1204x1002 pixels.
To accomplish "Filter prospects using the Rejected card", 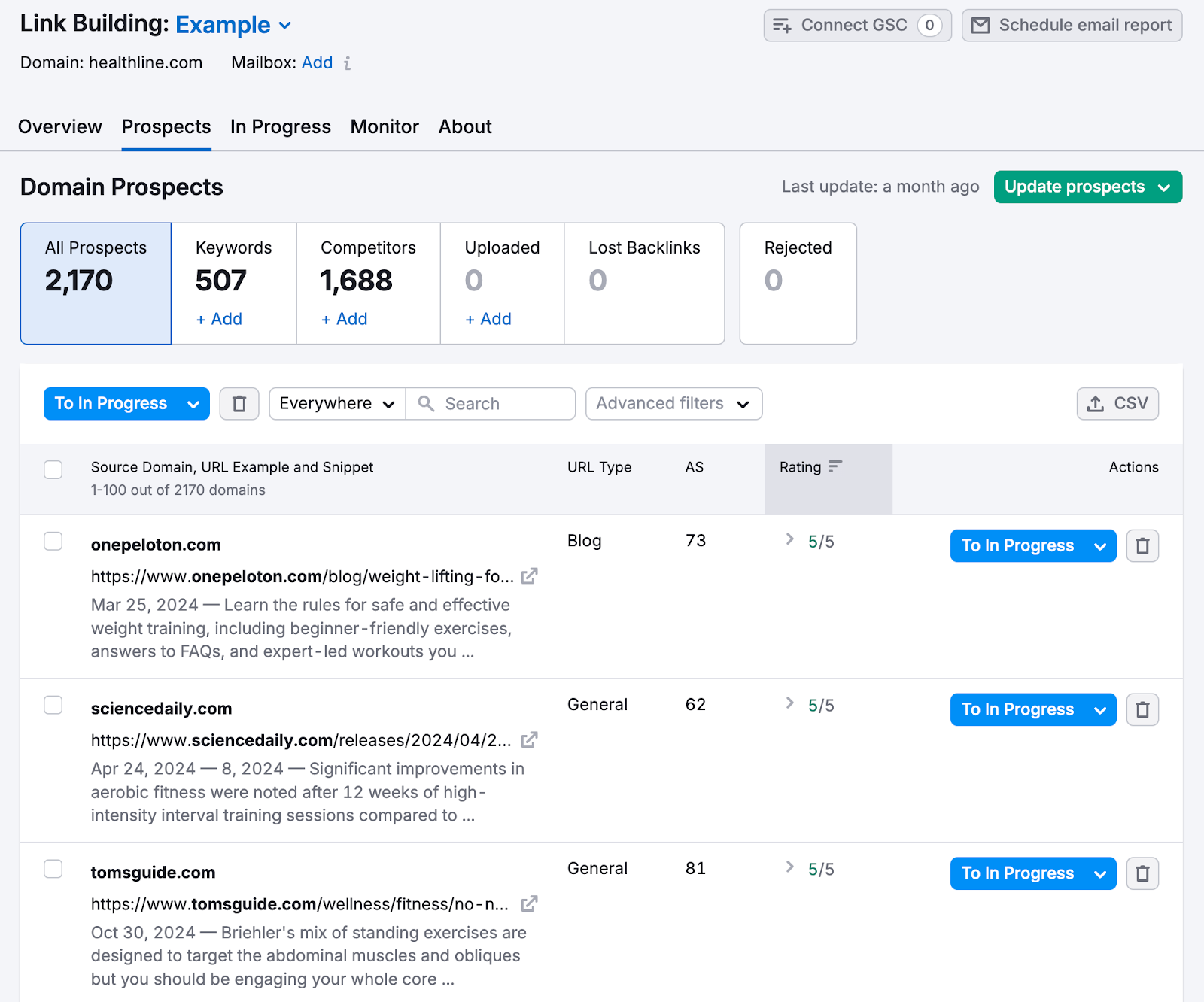I will coord(798,284).
